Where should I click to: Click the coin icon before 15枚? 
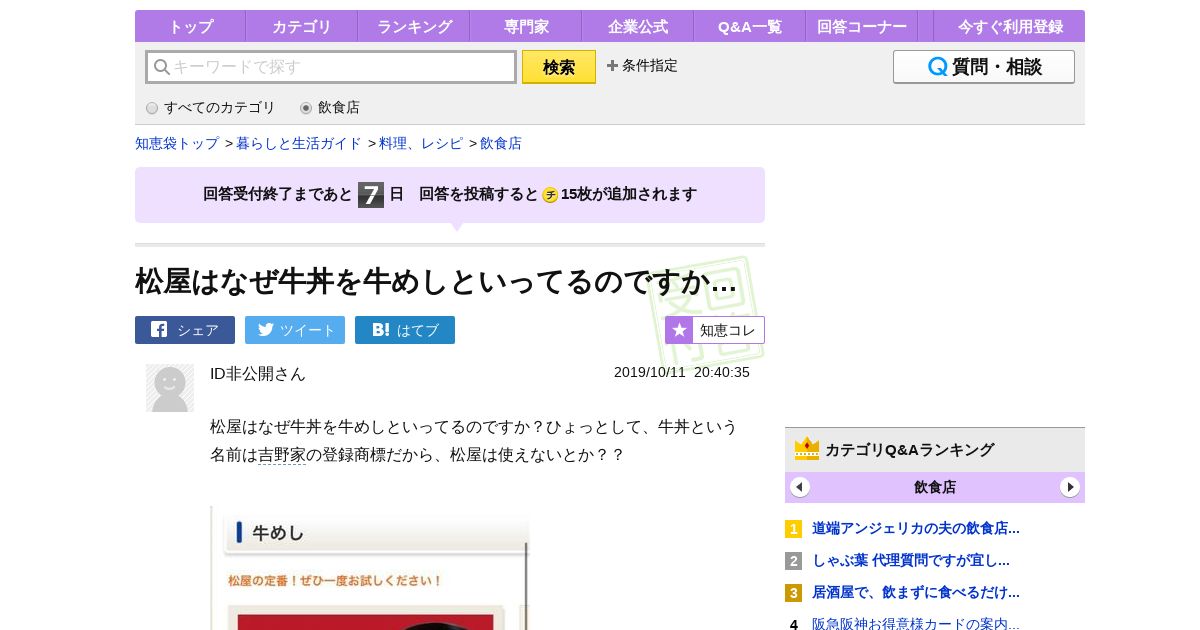click(x=550, y=195)
